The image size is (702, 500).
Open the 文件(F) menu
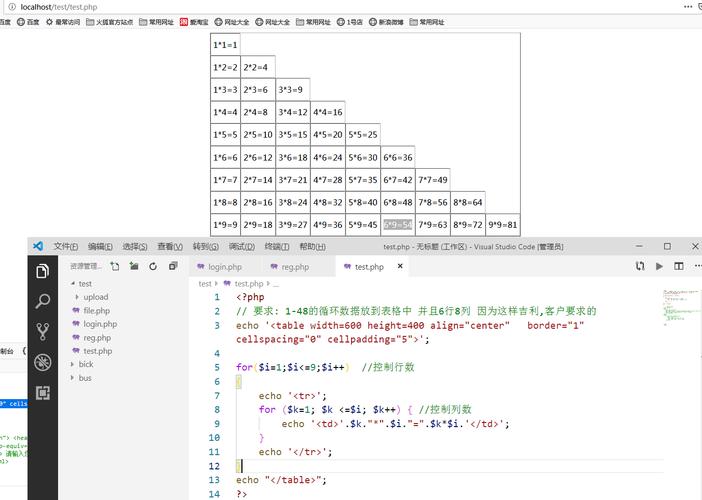coord(66,246)
